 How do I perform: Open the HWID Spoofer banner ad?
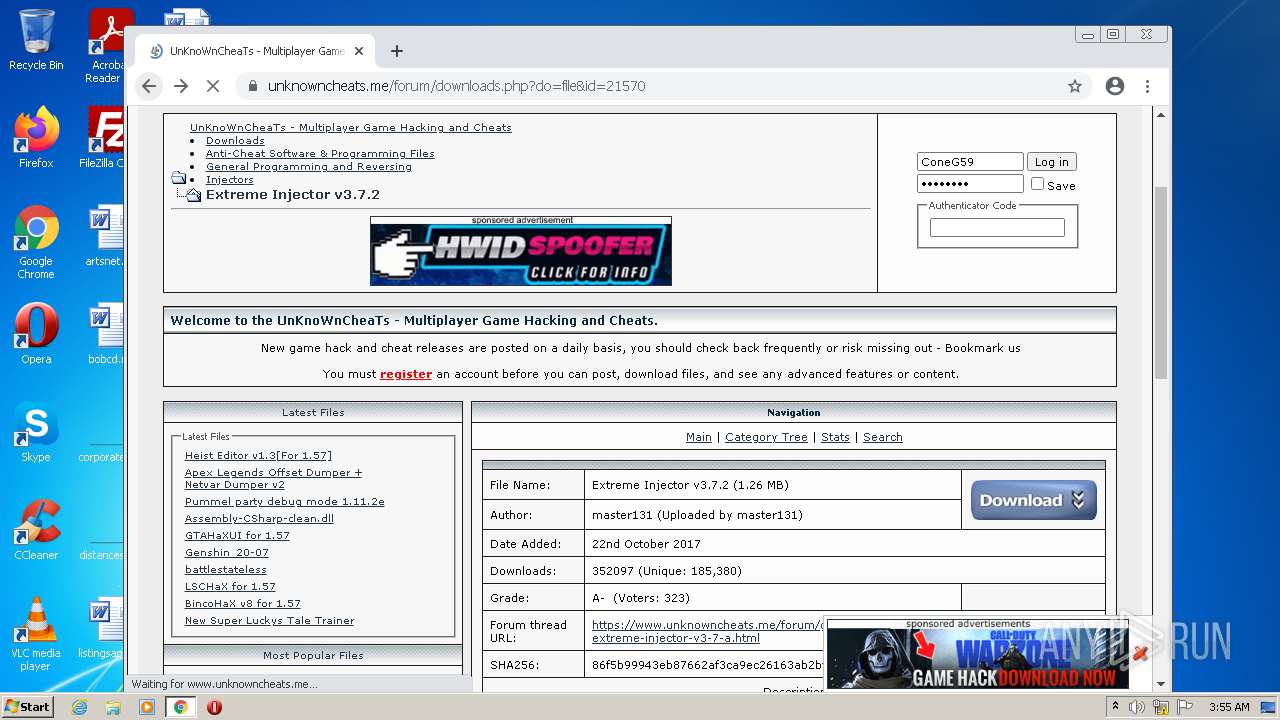point(521,254)
